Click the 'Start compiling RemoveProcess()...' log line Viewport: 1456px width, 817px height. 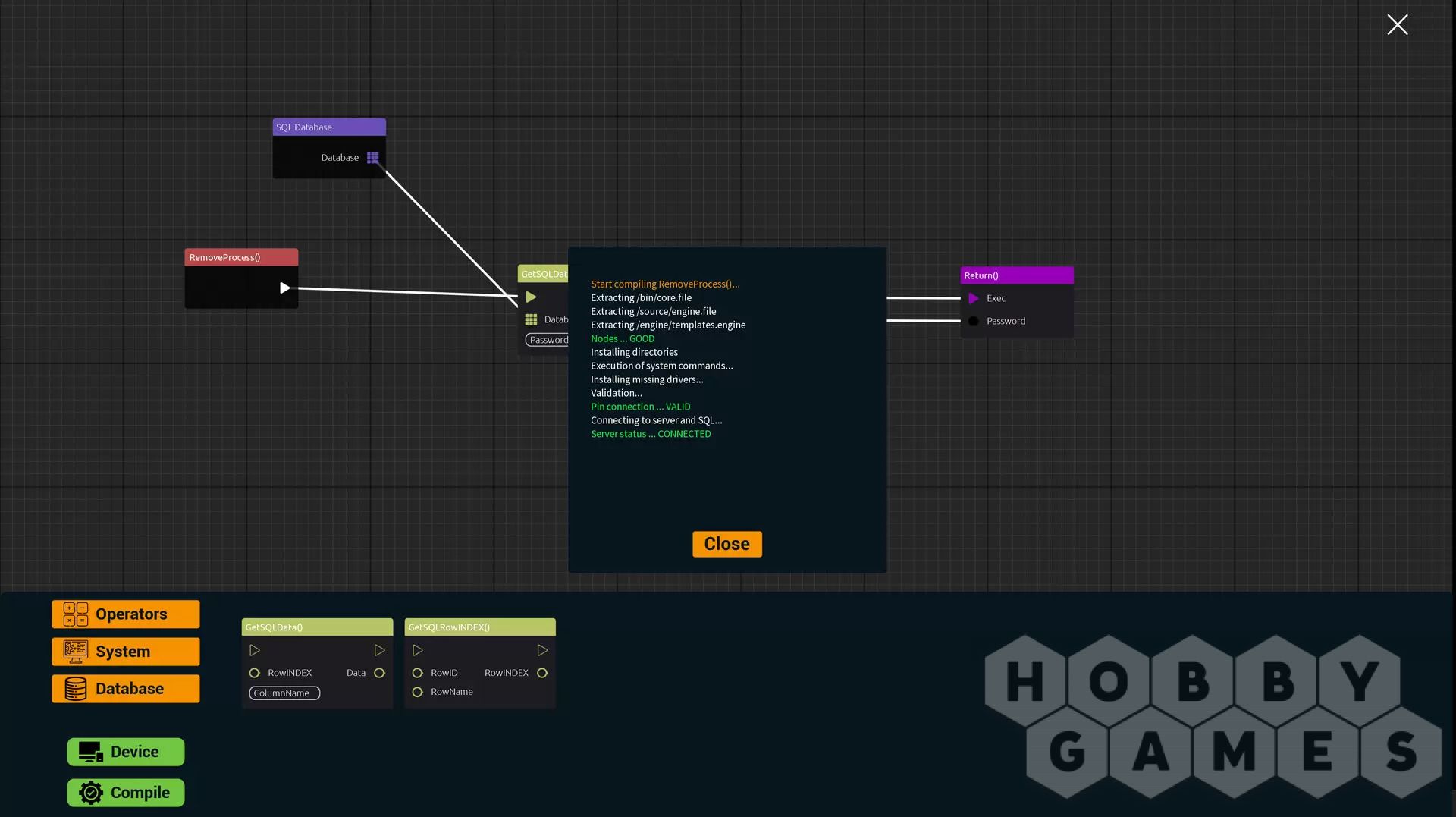pyautogui.click(x=665, y=284)
